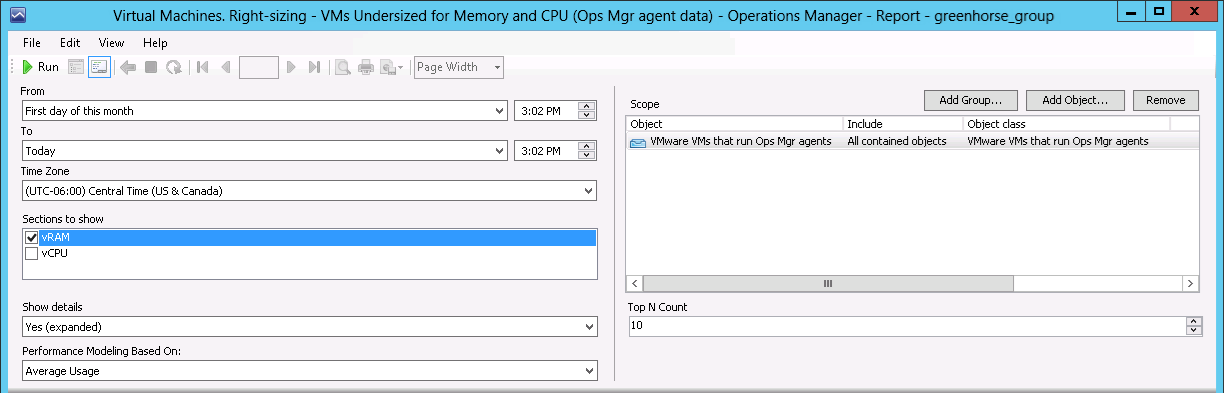Expand Performance Modeling Based On dropdown
The width and height of the screenshot is (1224, 393).
click(x=308, y=370)
